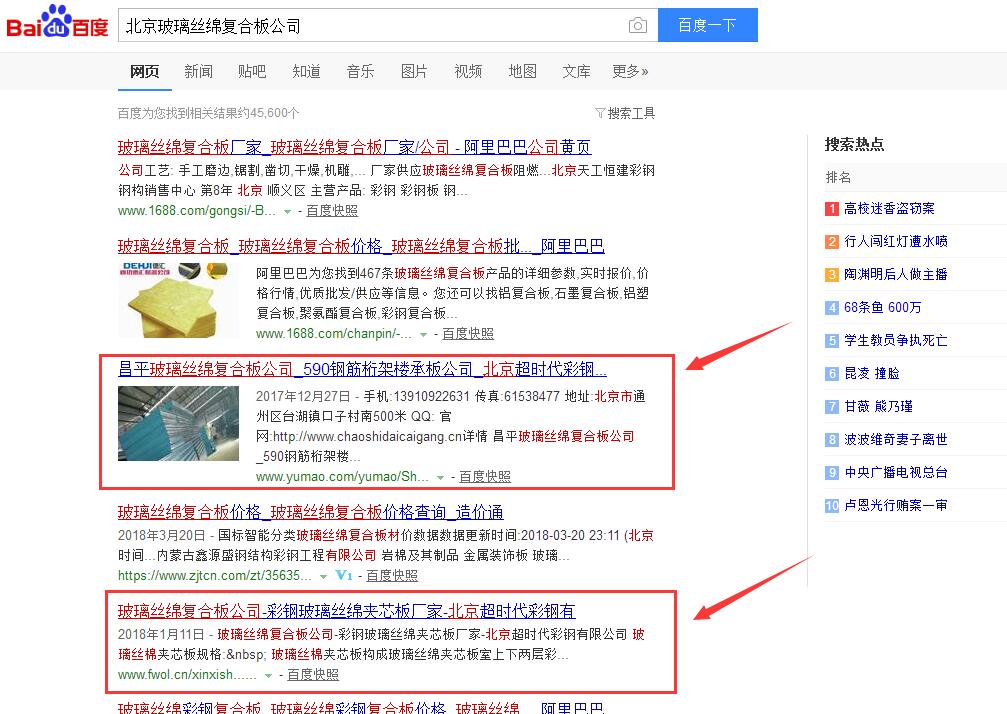The width and height of the screenshot is (1007, 714).
Task: Click the blue steel panel thumbnail
Action: tap(179, 423)
